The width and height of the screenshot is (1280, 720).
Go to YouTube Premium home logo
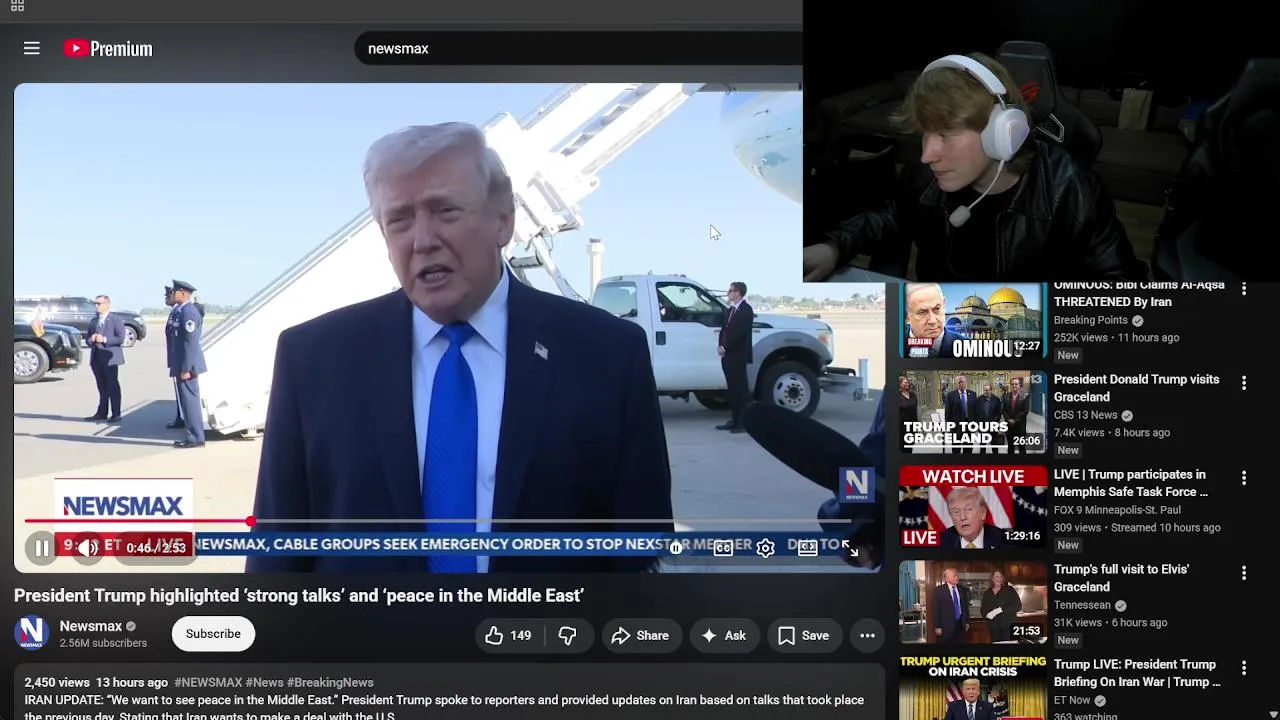click(x=108, y=48)
